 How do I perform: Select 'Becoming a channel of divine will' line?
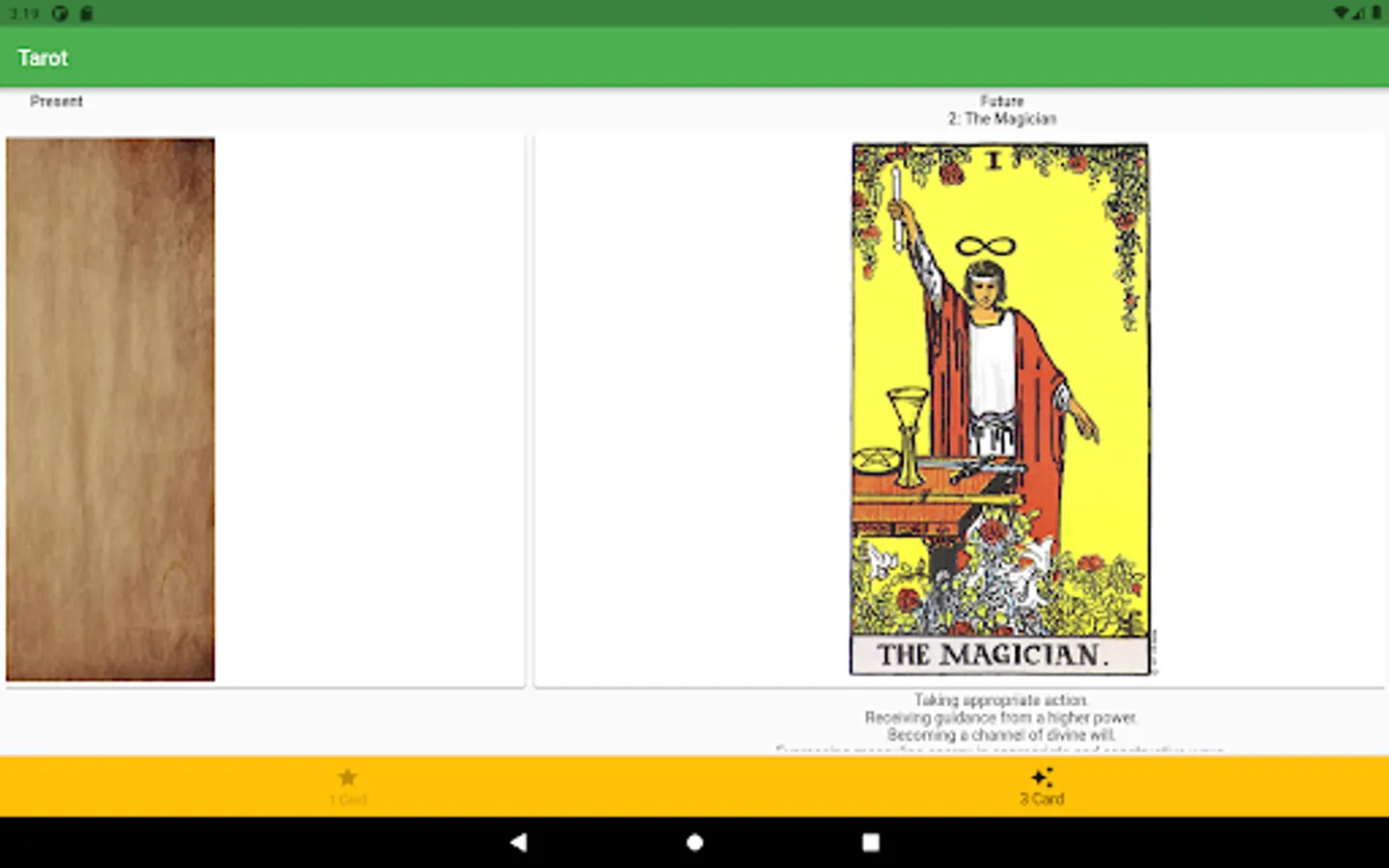click(1001, 735)
